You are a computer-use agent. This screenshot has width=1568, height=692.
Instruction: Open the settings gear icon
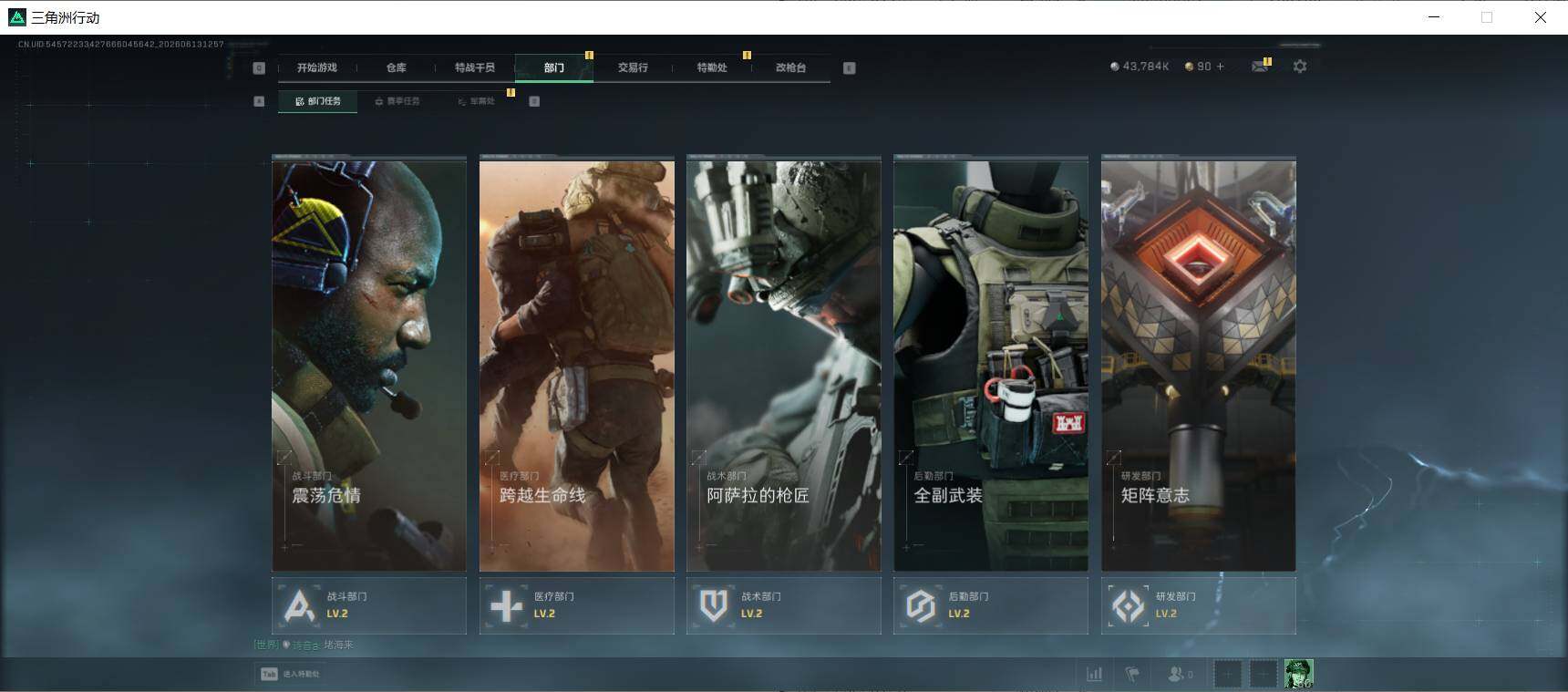1300,67
